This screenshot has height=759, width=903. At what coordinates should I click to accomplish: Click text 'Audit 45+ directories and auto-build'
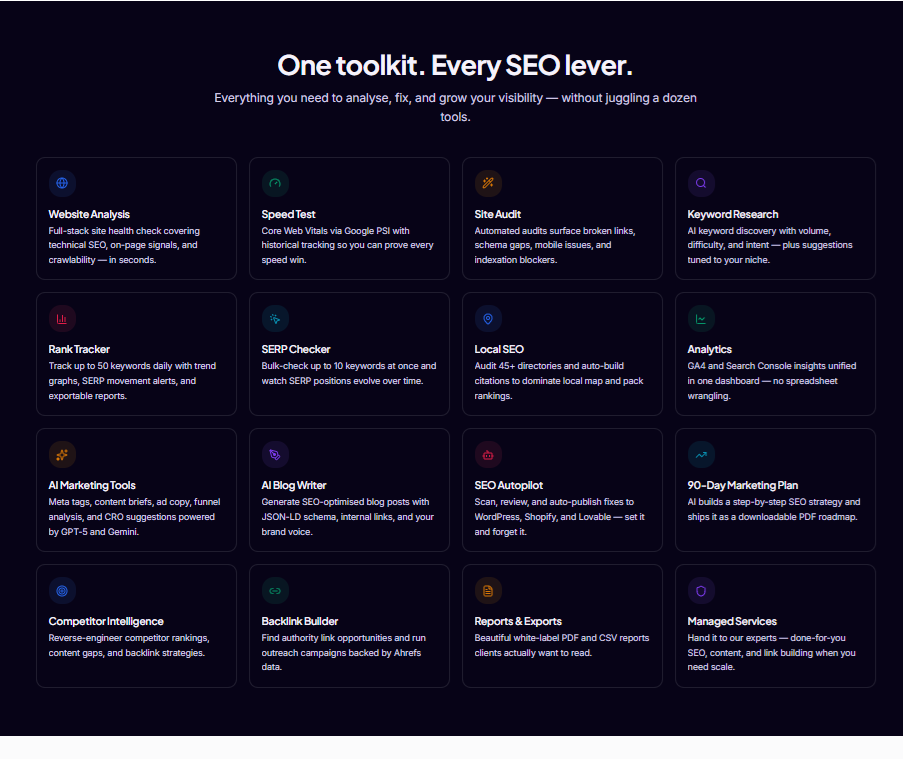549,366
